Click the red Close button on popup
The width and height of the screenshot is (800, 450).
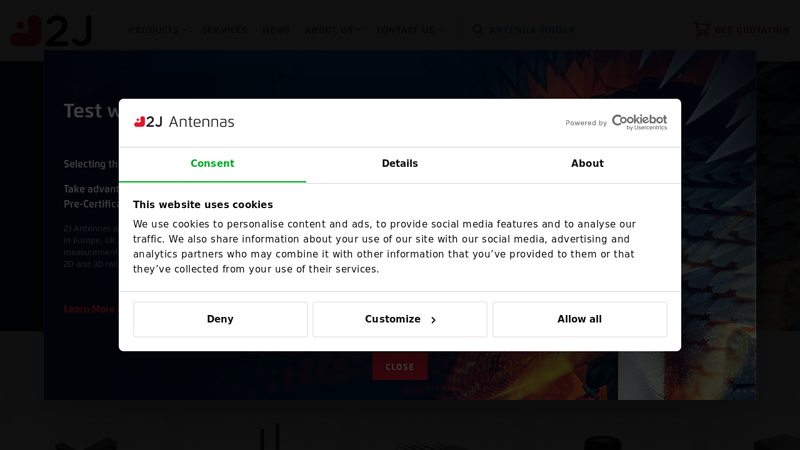pos(399,366)
